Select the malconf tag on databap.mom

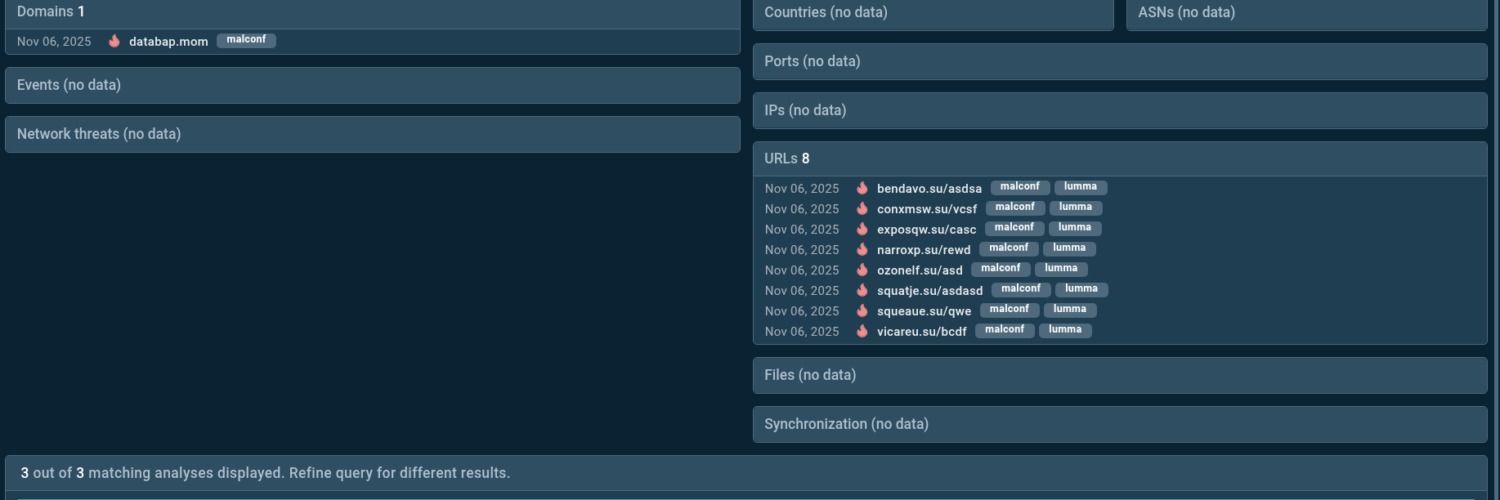246,40
